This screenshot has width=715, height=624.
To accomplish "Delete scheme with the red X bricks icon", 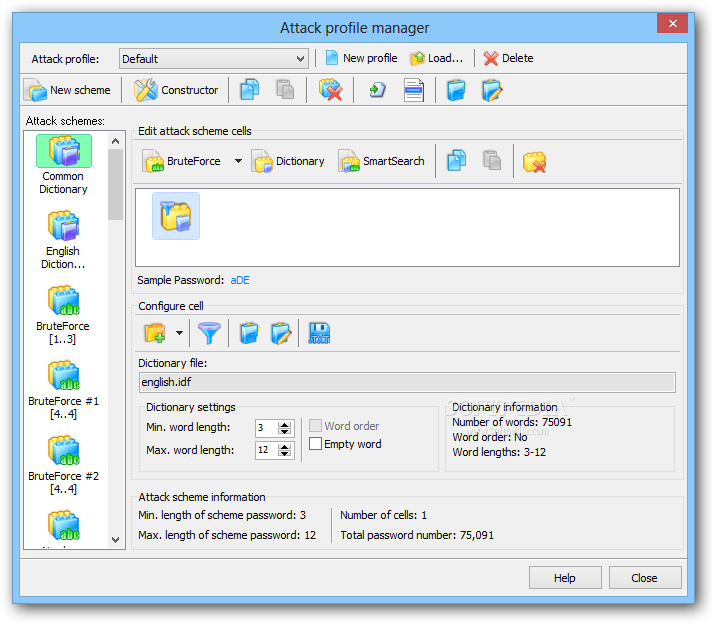I will click(x=331, y=90).
